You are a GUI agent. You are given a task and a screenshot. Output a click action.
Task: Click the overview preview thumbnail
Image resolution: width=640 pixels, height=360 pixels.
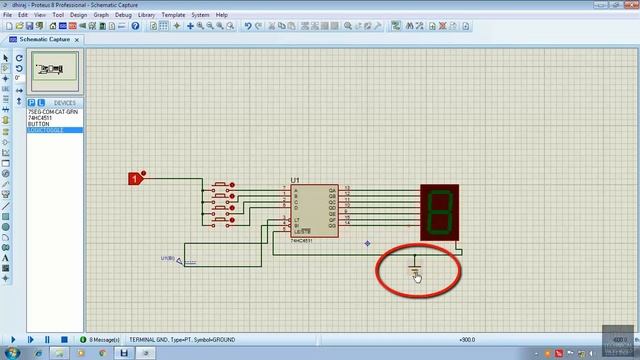click(x=55, y=71)
